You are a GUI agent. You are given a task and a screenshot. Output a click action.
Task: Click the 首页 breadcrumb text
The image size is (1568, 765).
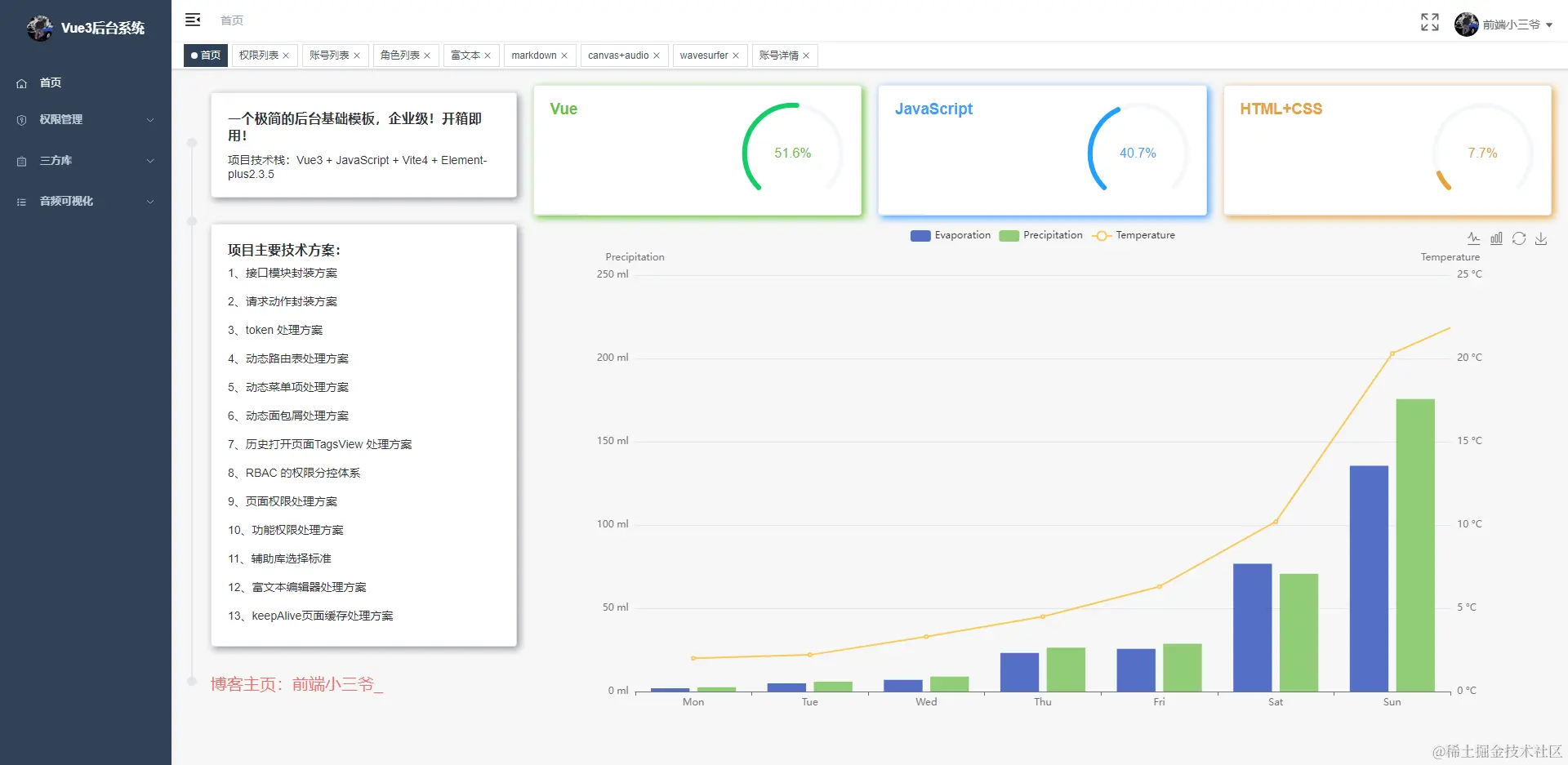click(x=232, y=20)
